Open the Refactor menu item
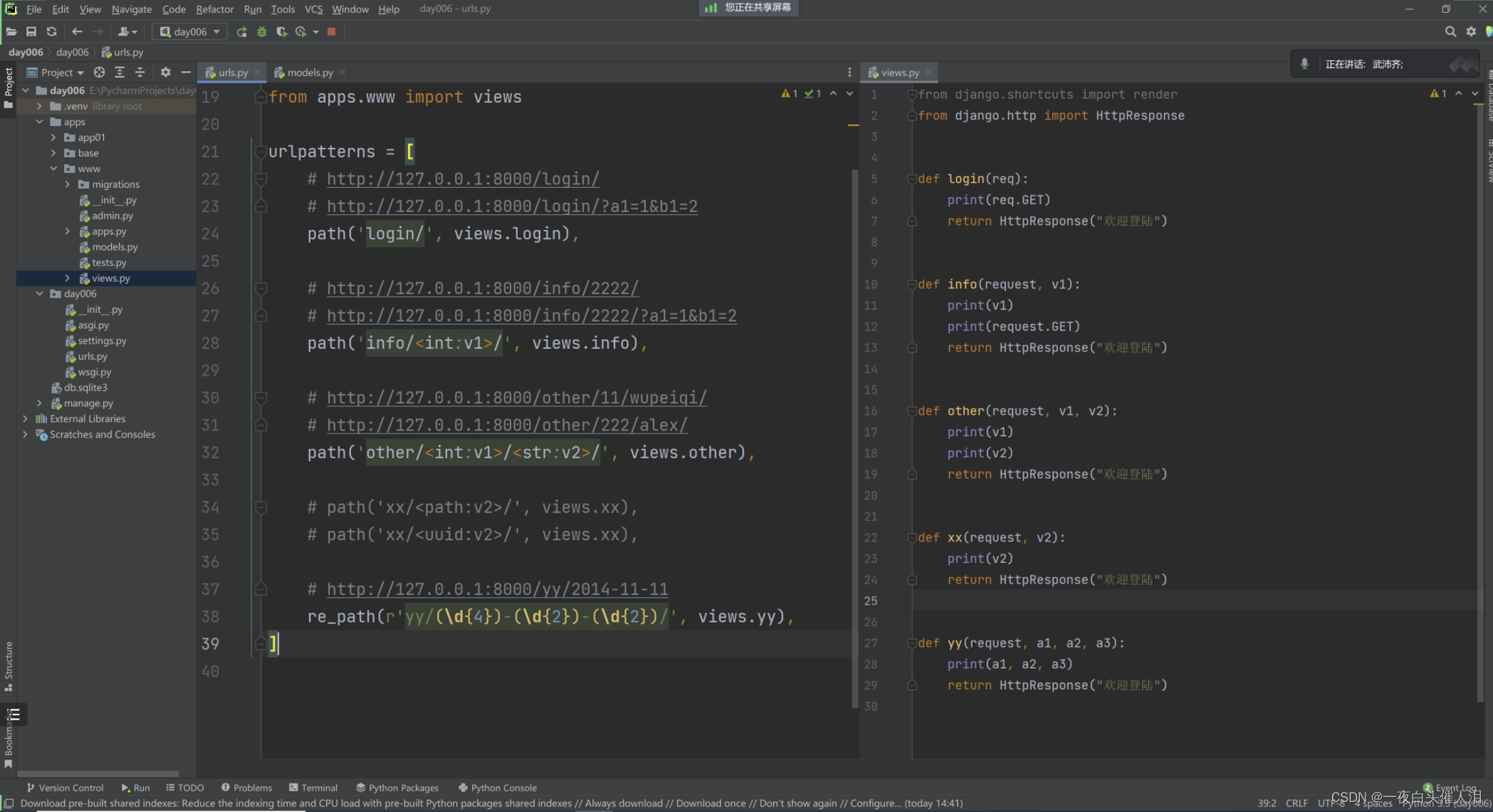Screen dimensions: 1493x812 click(214, 8)
